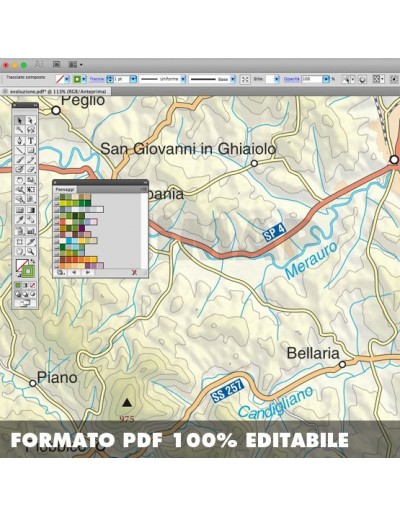Click the Opacità link

pyautogui.click(x=292, y=79)
